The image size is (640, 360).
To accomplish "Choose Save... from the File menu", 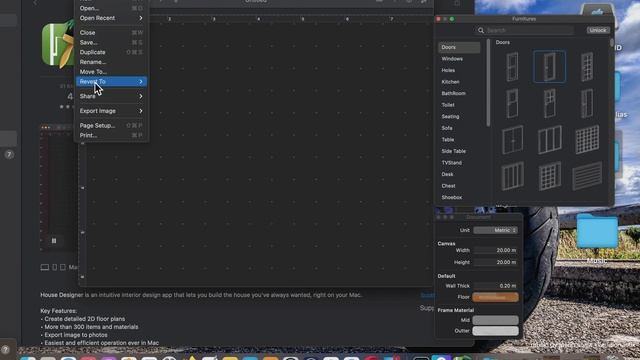I will point(111,42).
